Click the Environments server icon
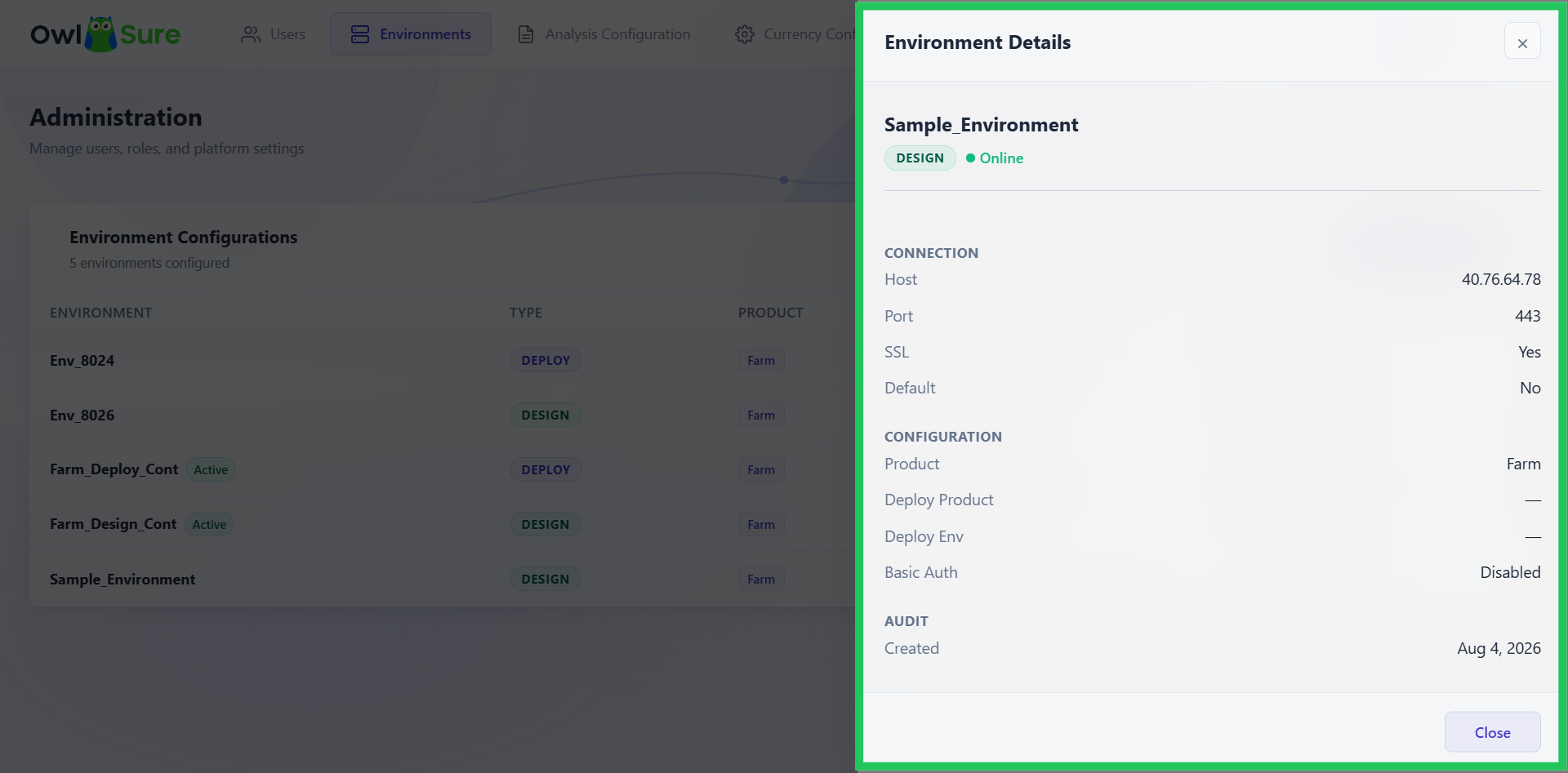The height and width of the screenshot is (773, 1568). pos(360,34)
